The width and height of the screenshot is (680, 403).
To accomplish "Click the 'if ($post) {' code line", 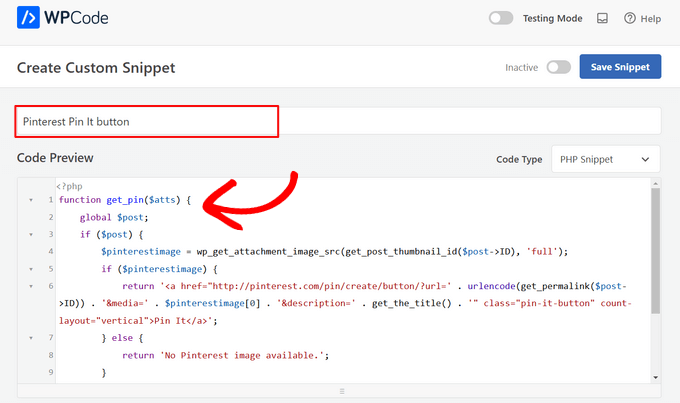I will [111, 235].
